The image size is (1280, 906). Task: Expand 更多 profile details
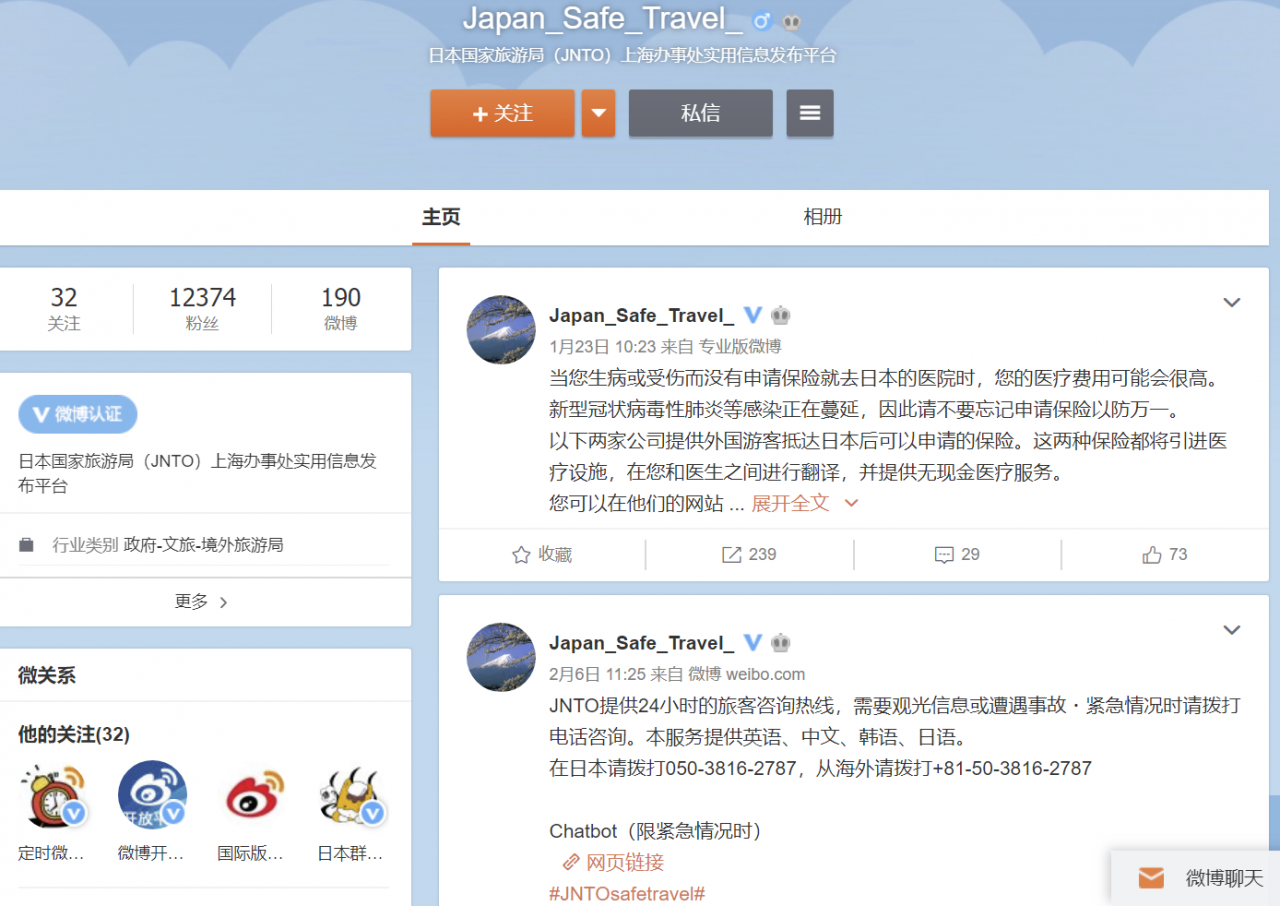[x=201, y=602]
